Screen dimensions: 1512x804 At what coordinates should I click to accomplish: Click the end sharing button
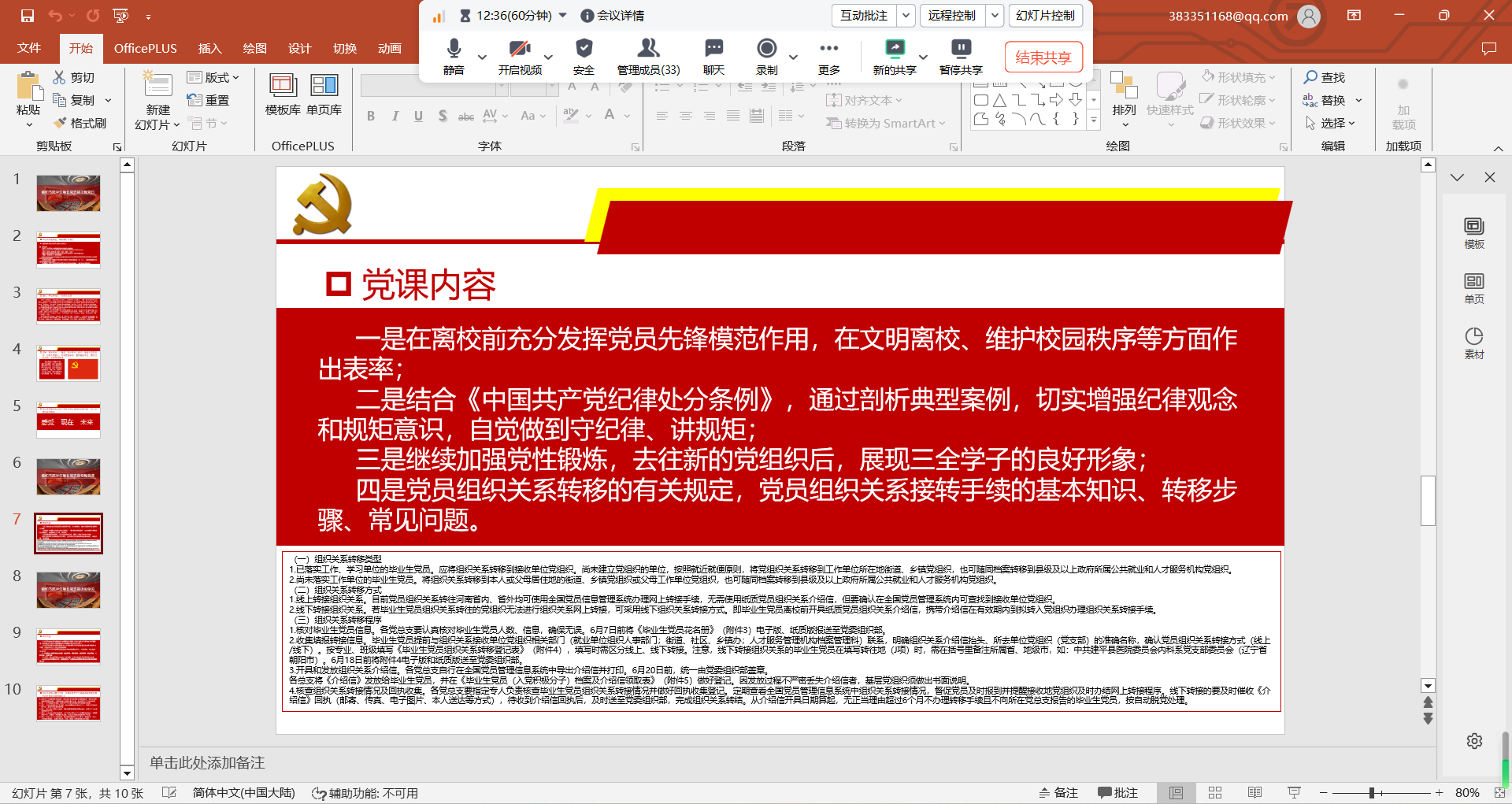point(1043,57)
